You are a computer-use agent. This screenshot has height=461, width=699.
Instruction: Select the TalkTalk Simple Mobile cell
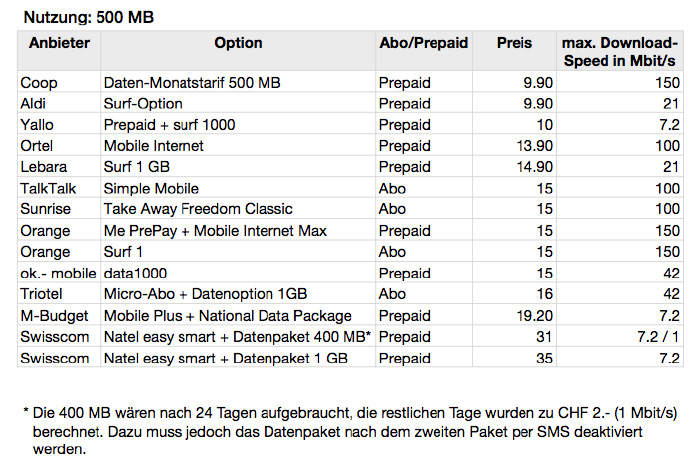(x=238, y=188)
